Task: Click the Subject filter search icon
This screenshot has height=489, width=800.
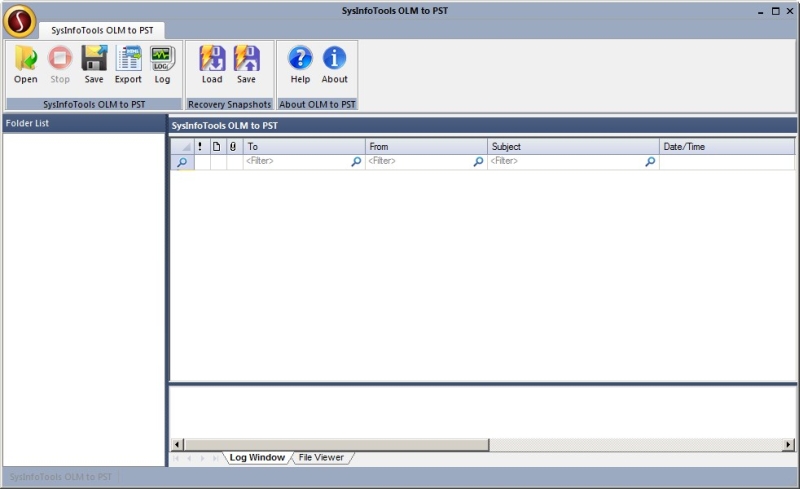Action: [x=650, y=161]
